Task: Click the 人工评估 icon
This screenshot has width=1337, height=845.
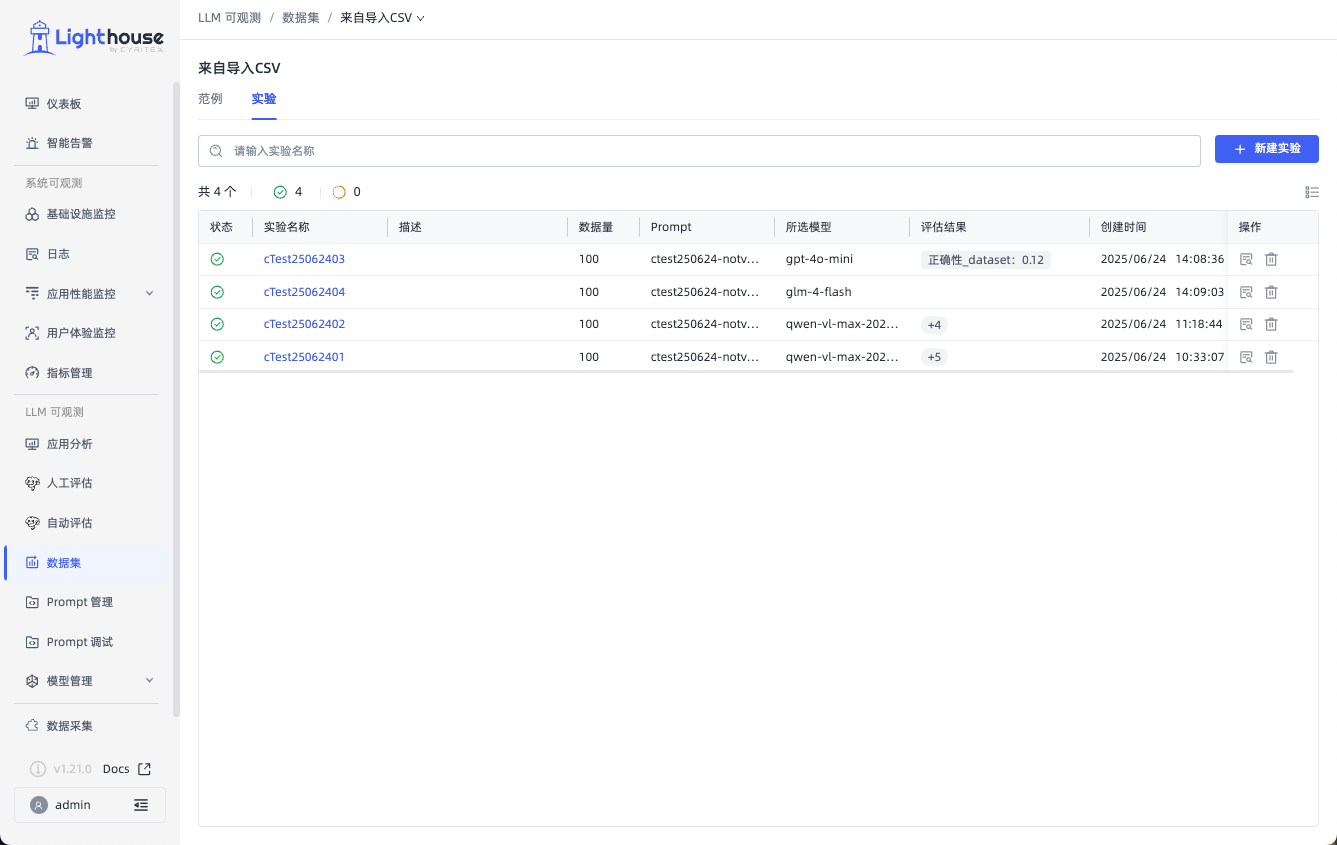Action: tap(32, 483)
